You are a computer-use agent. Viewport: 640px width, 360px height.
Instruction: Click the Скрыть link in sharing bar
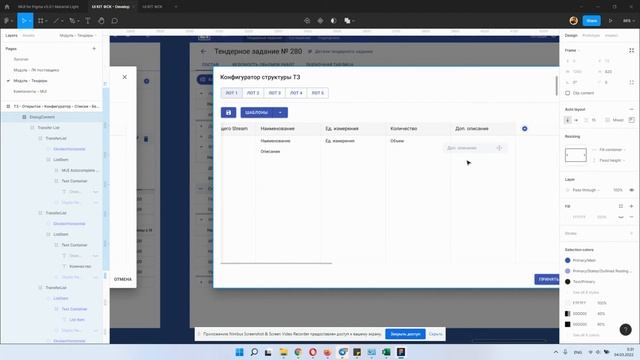pyautogui.click(x=436, y=334)
